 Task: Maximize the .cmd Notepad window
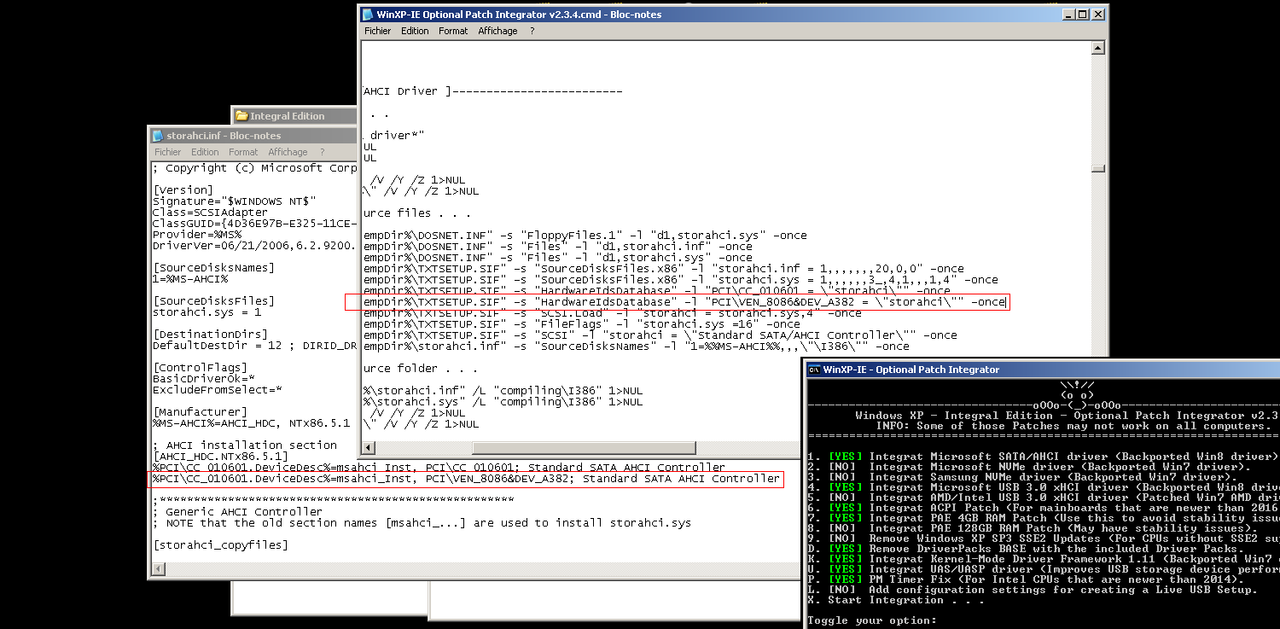click(1084, 14)
